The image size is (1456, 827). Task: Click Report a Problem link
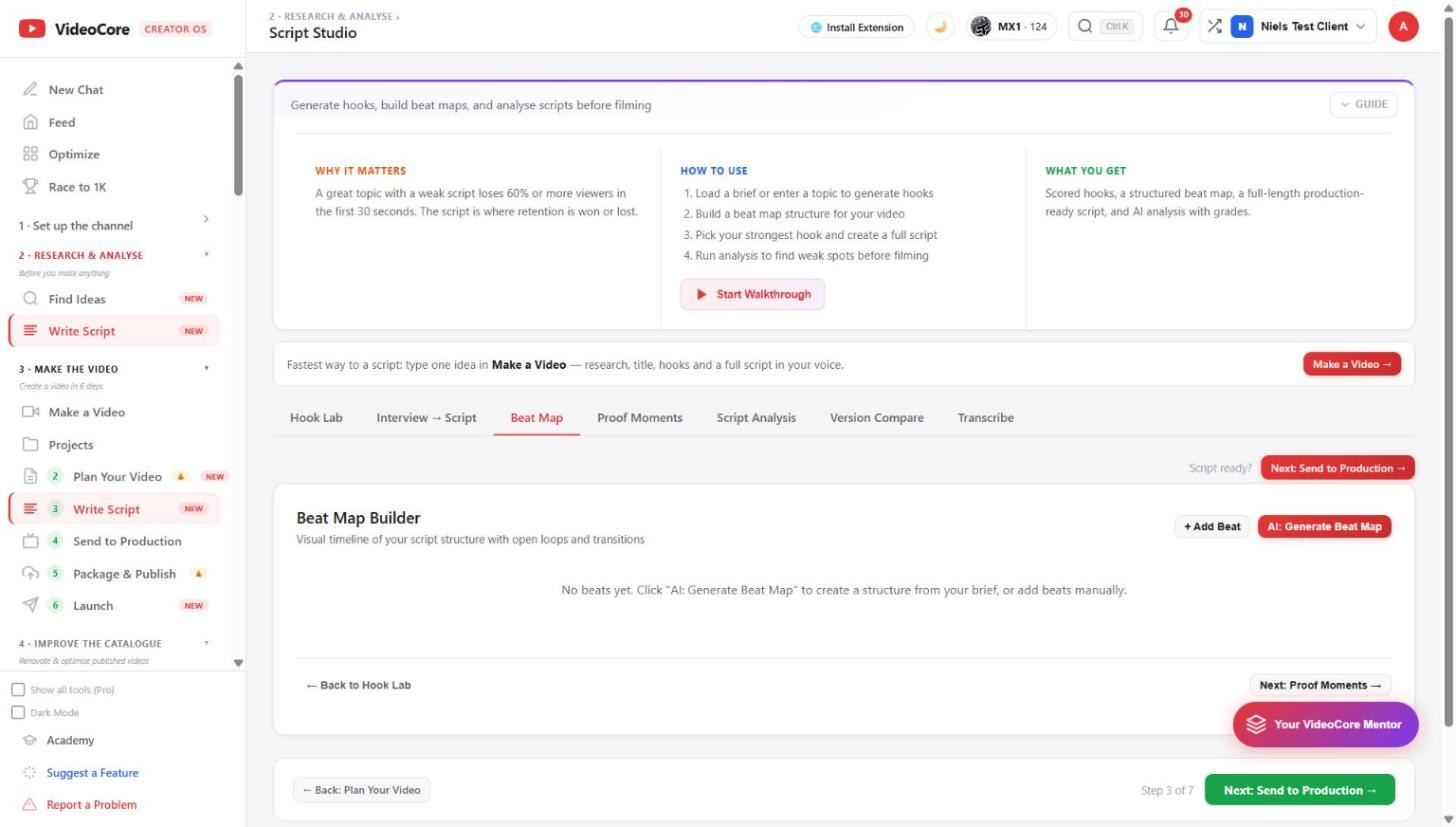(91, 805)
